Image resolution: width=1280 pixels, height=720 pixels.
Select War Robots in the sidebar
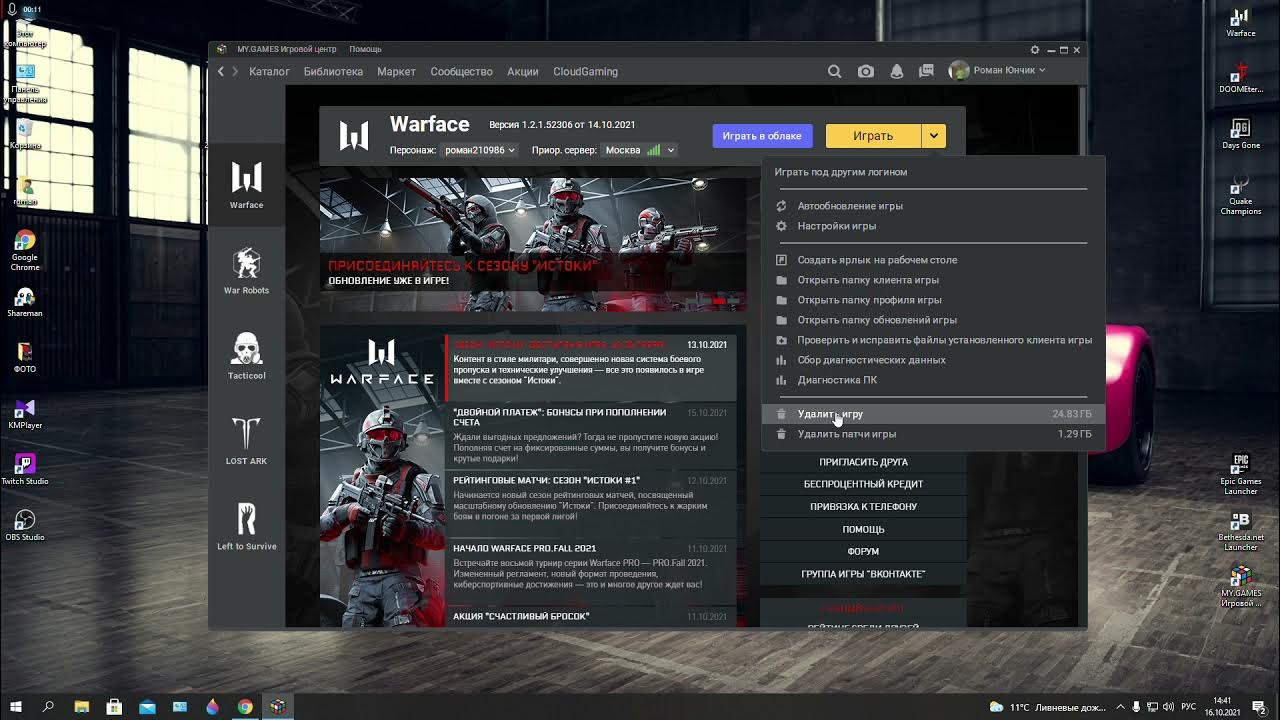click(x=246, y=271)
